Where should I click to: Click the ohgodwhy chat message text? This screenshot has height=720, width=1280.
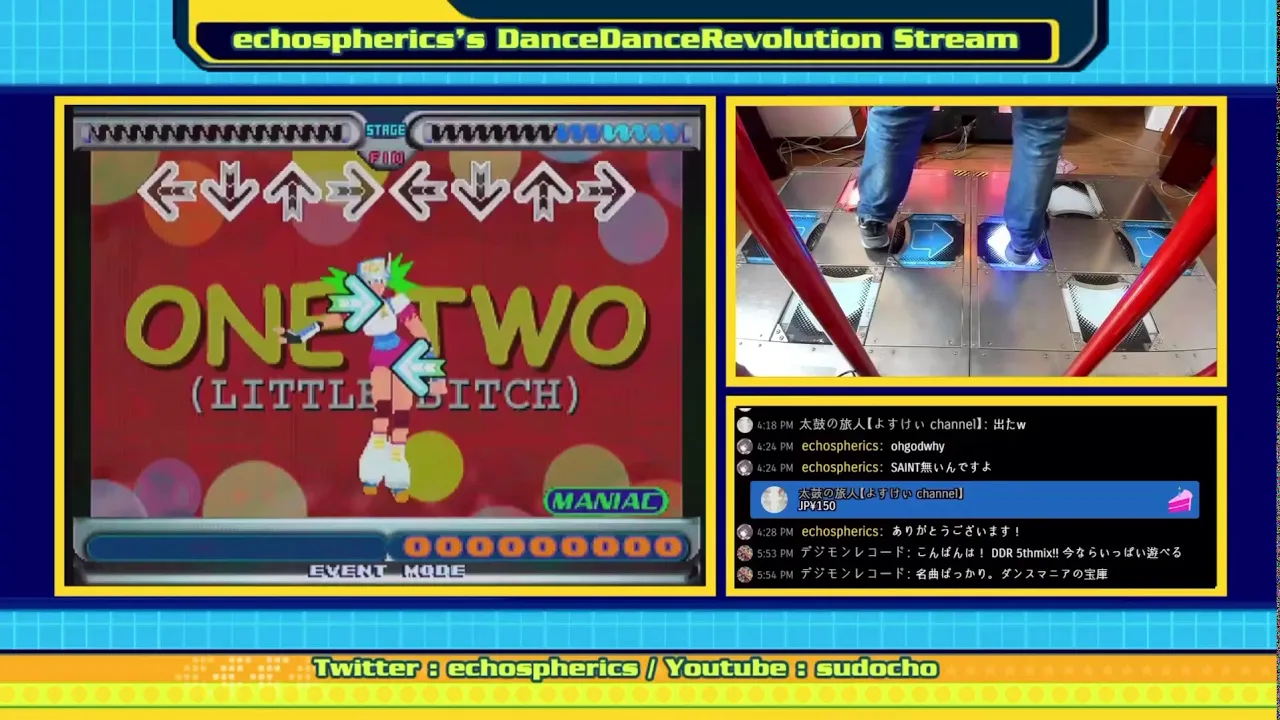pos(917,446)
